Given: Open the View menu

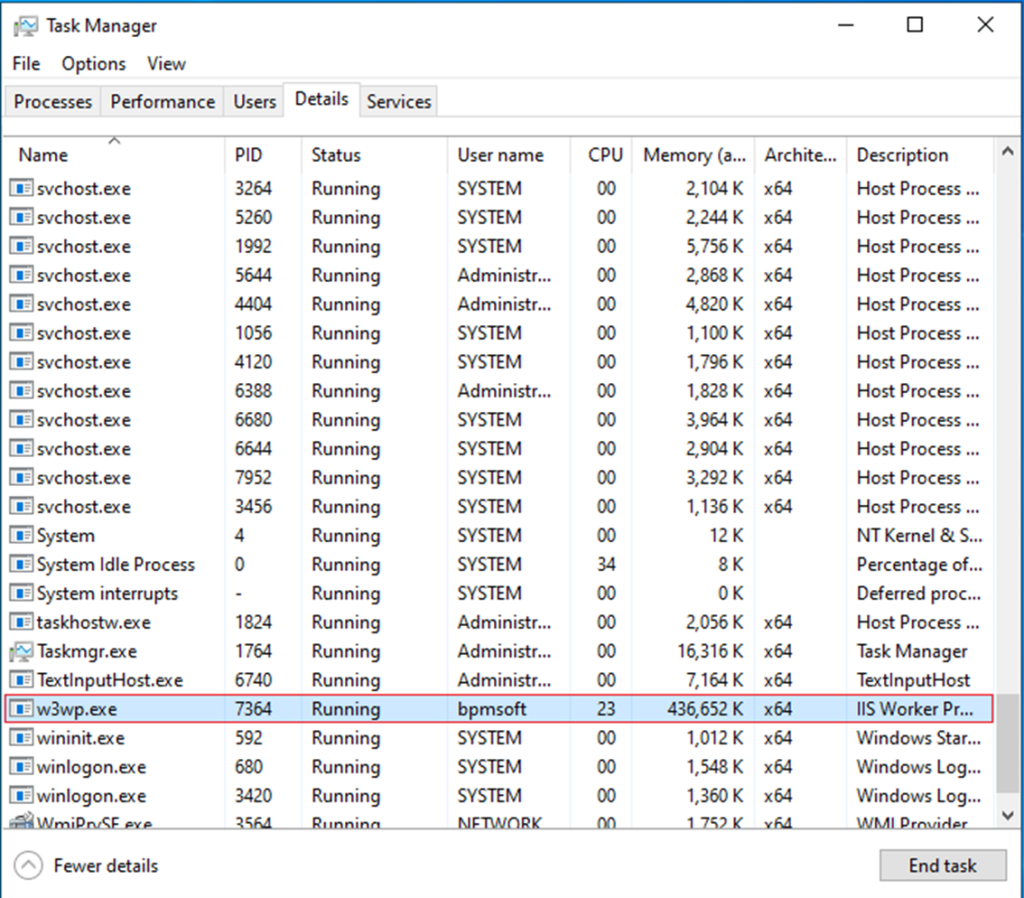Looking at the screenshot, I should coord(166,64).
